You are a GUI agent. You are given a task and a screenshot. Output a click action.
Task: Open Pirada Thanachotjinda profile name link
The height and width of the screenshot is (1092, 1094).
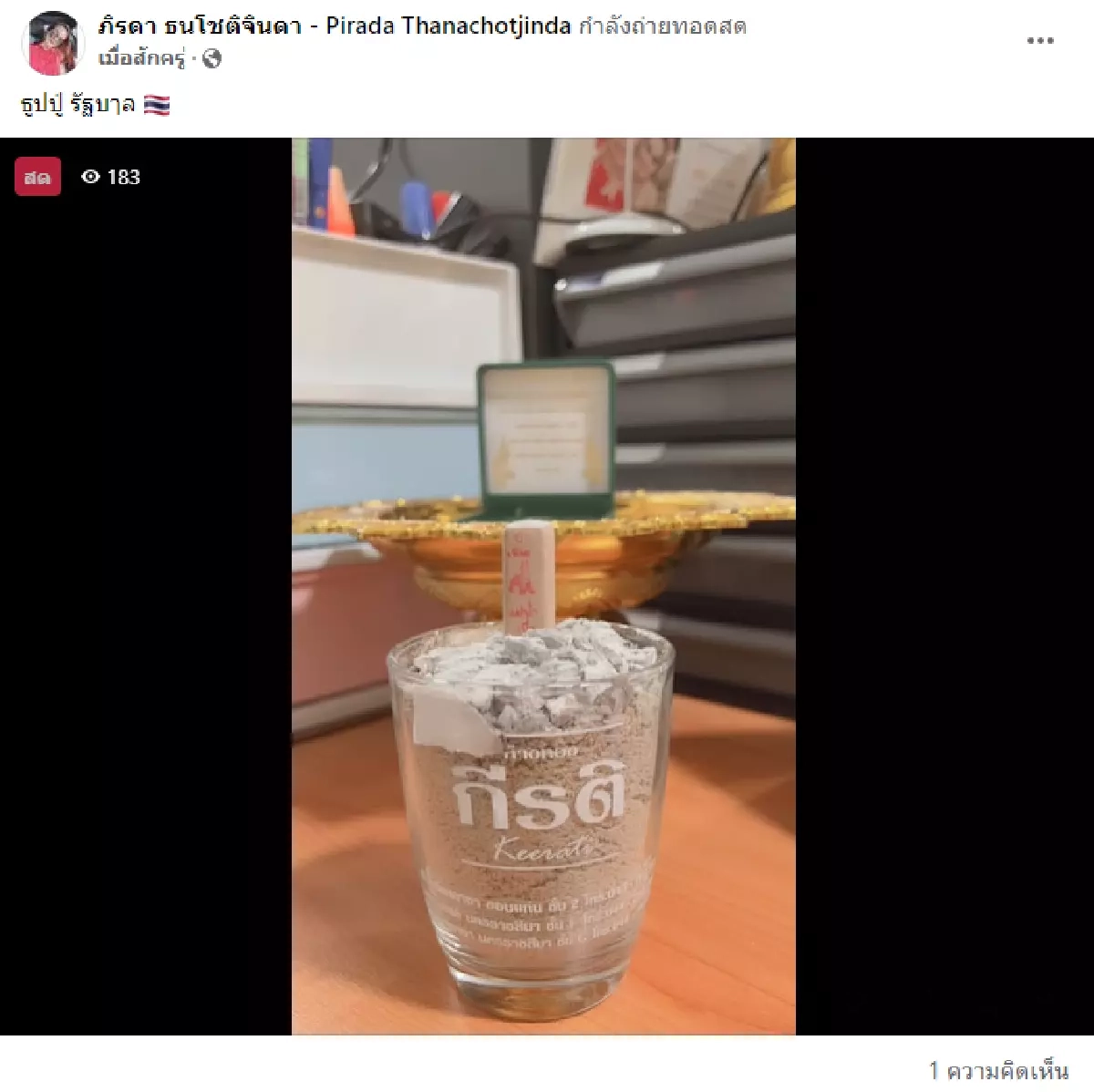tap(336, 26)
